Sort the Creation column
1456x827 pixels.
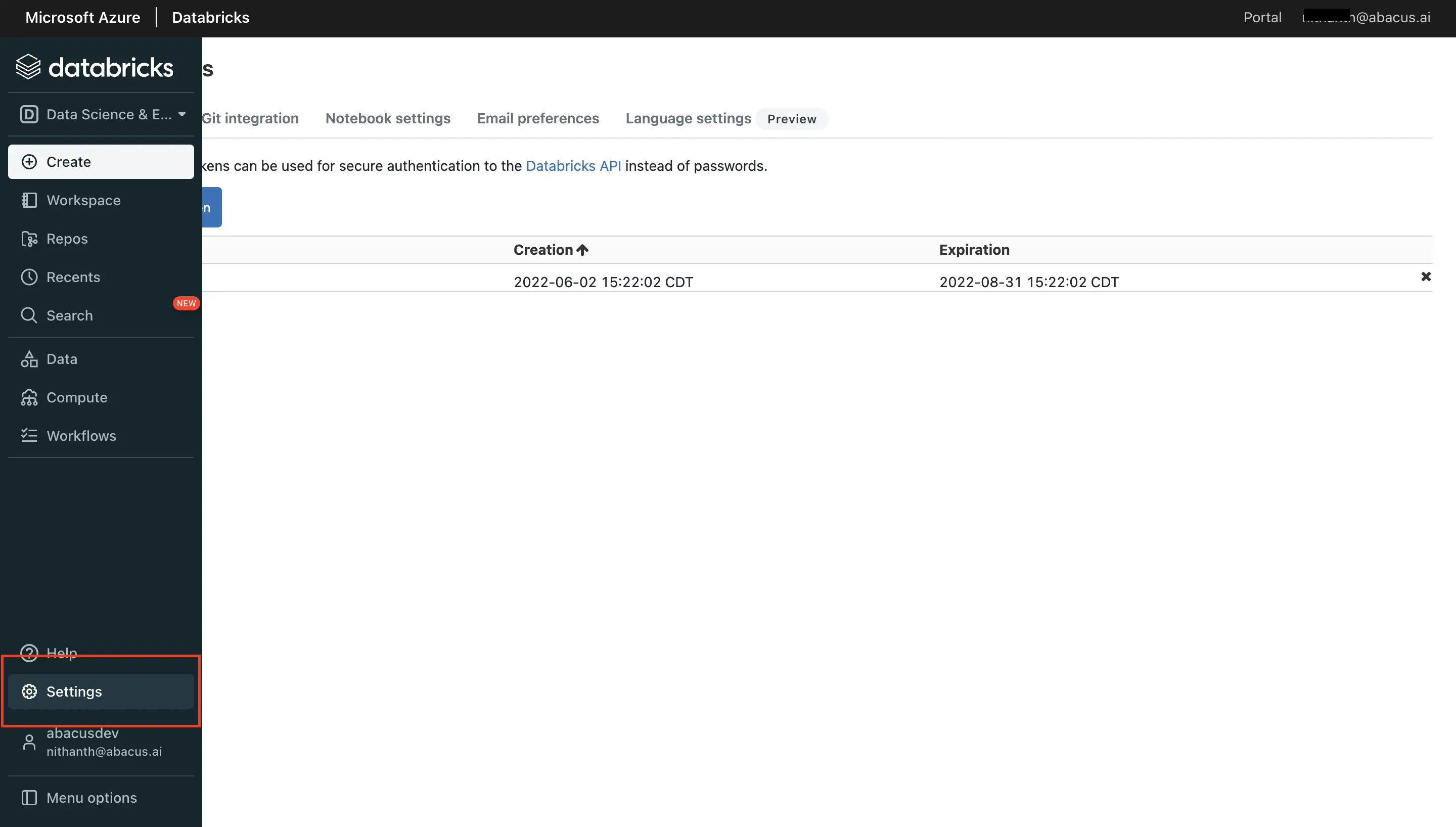coord(550,249)
